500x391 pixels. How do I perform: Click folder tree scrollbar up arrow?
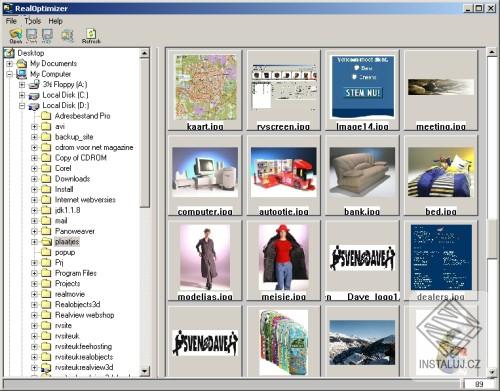pyautogui.click(x=145, y=53)
